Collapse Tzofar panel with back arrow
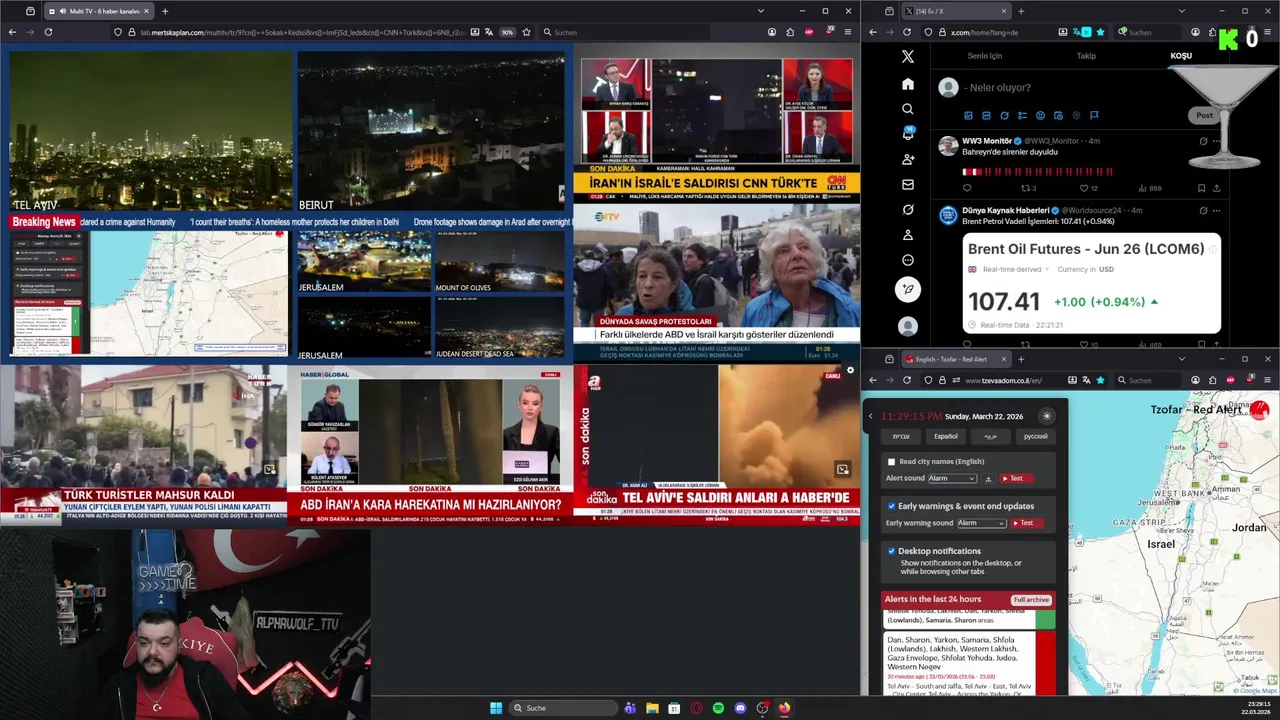The image size is (1280, 720). (x=870, y=416)
